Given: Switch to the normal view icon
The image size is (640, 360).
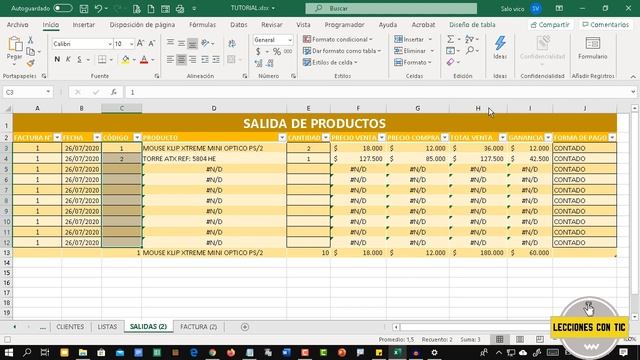Looking at the screenshot, I should coord(500,340).
